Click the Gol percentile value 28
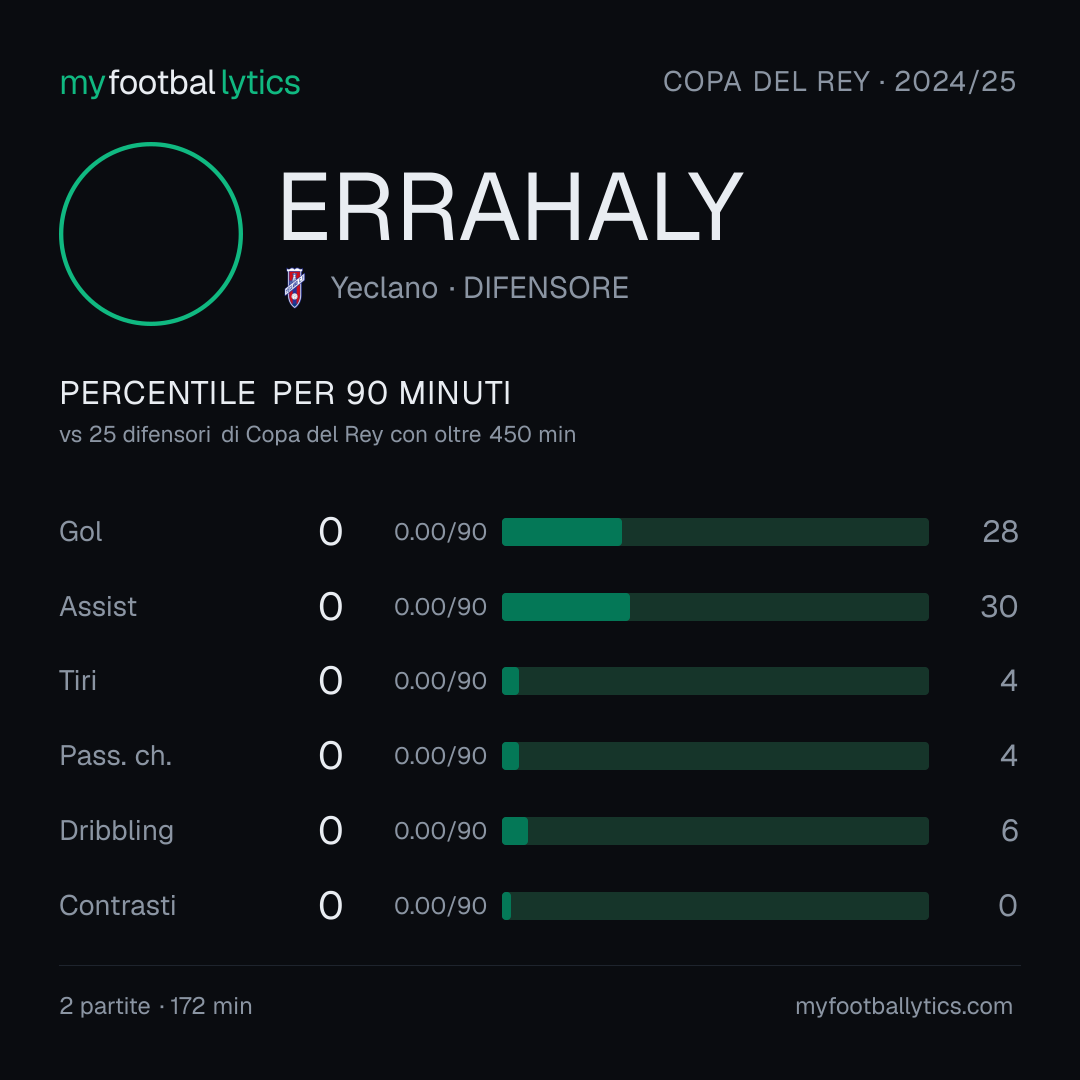 (1000, 532)
